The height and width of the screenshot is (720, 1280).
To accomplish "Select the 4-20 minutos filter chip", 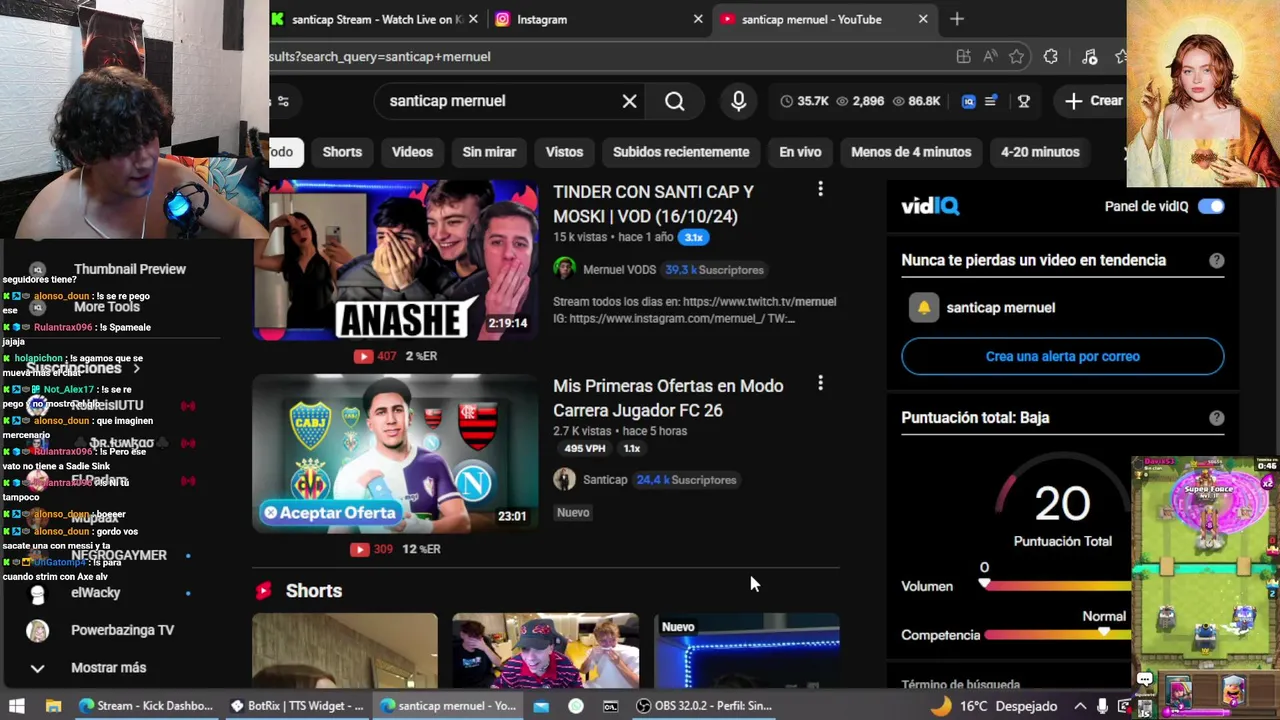I will [x=1040, y=152].
